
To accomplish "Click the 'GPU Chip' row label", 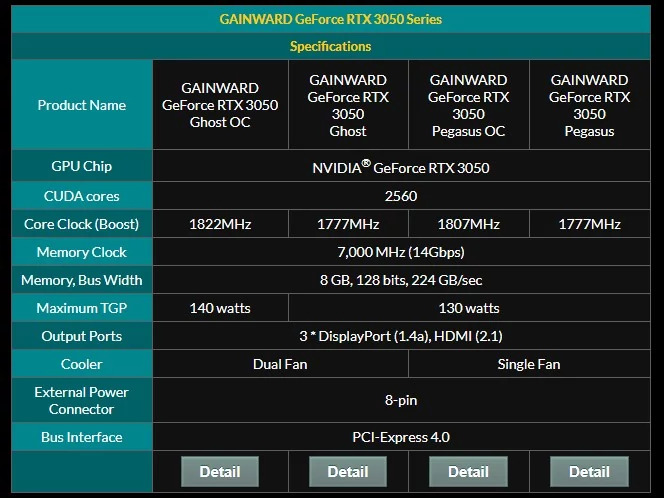I will click(x=82, y=166).
